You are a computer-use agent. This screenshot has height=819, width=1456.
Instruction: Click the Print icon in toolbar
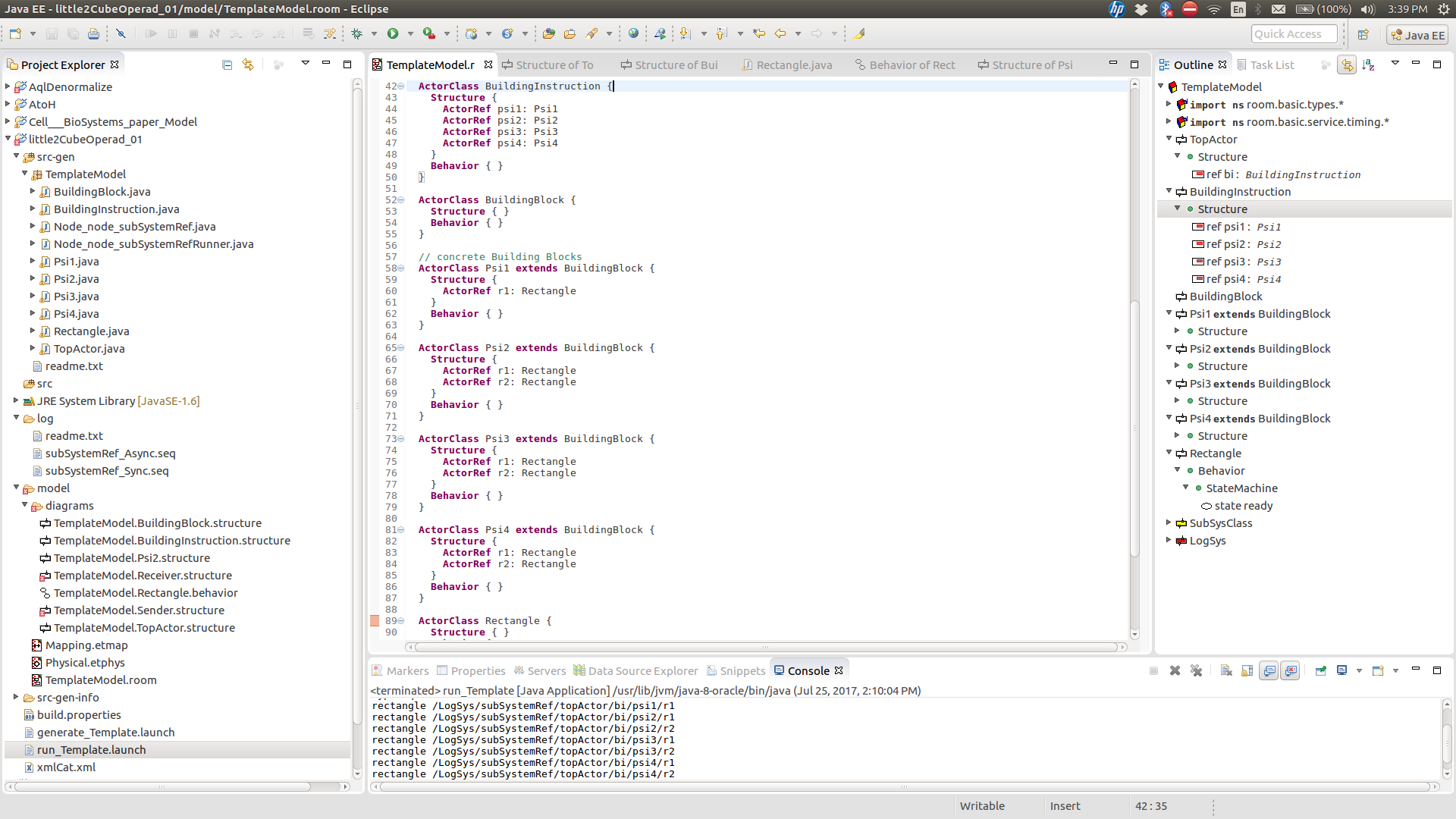[93, 33]
